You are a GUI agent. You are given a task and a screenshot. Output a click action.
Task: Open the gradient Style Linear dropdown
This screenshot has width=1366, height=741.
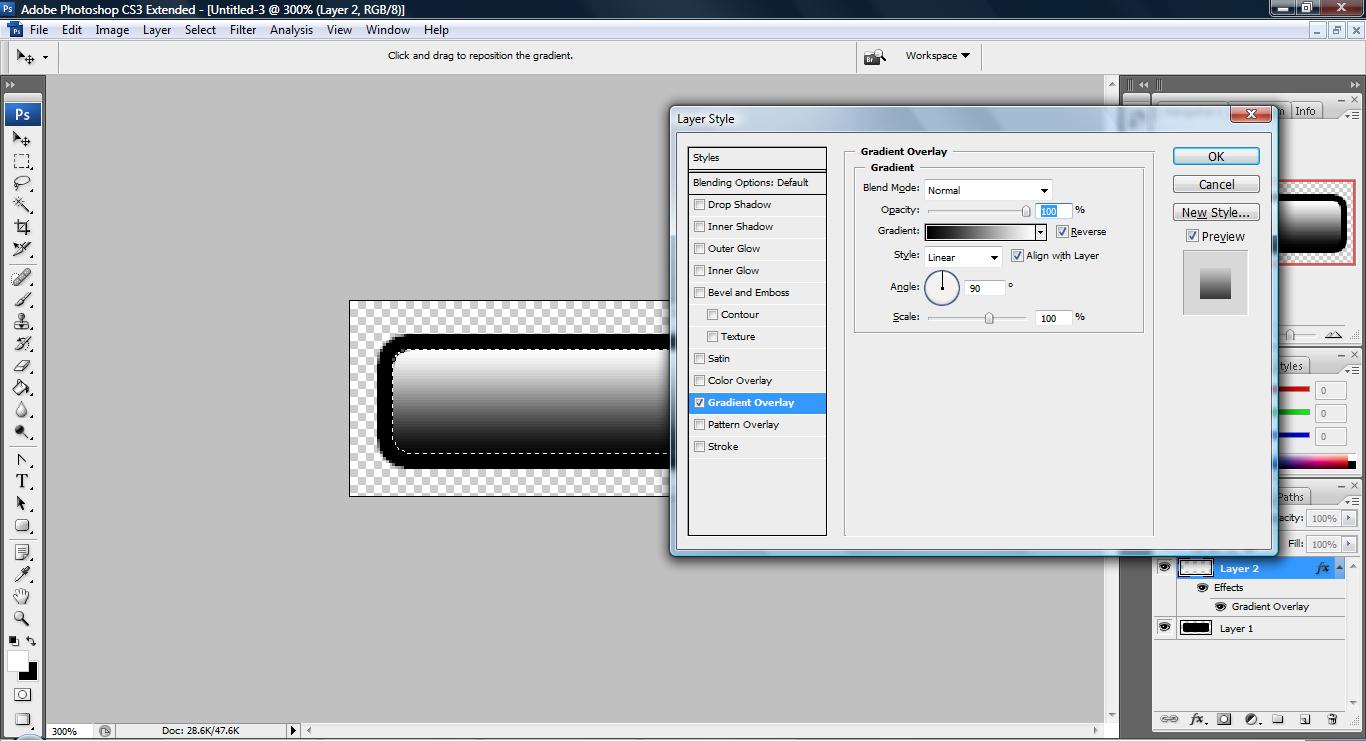(x=963, y=257)
